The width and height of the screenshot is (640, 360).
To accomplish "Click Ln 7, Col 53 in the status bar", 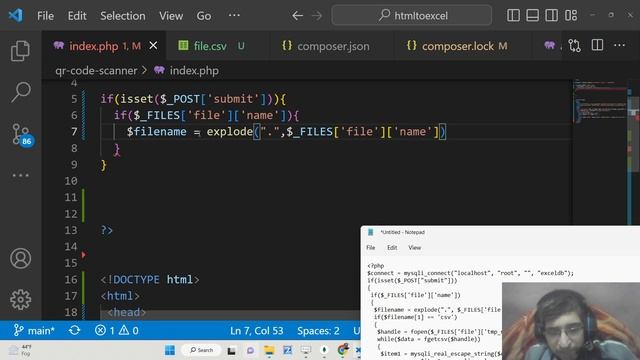I will click(256, 330).
